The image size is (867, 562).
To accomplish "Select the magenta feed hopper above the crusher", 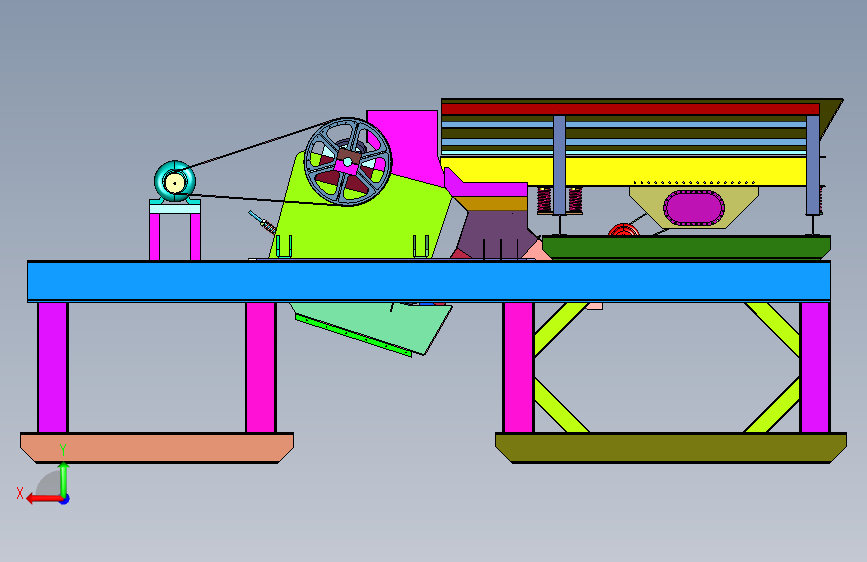I will click(x=406, y=141).
